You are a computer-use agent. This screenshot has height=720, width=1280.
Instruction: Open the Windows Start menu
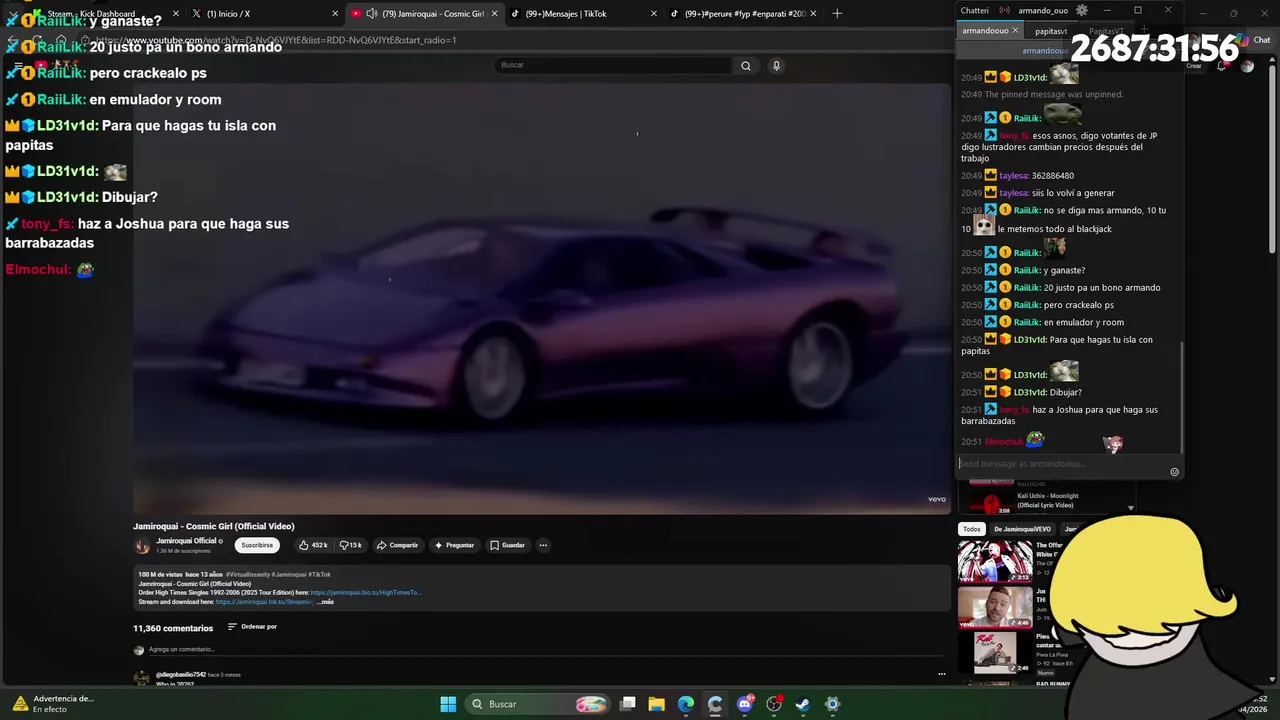click(448, 704)
